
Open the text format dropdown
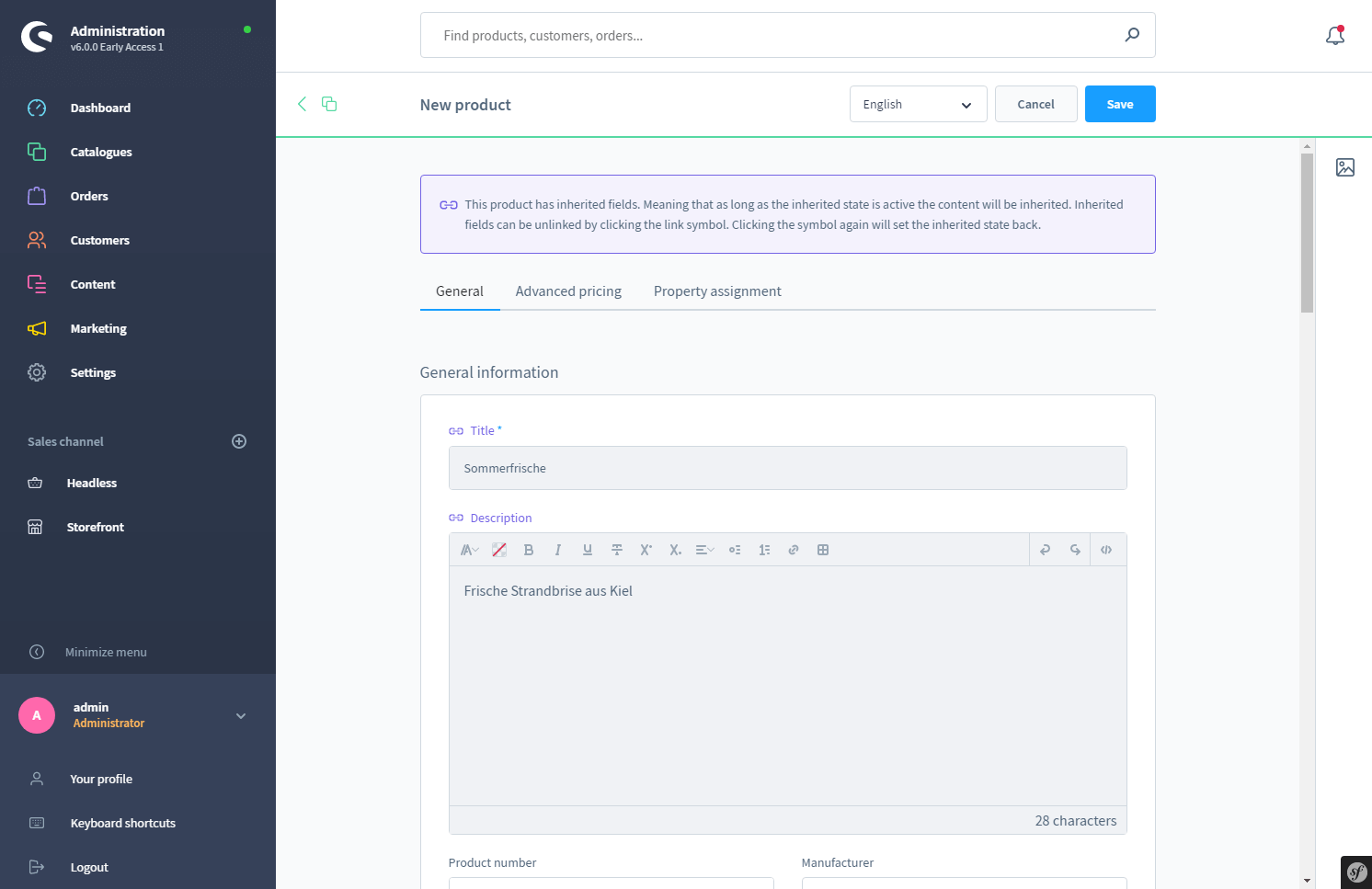(x=470, y=550)
